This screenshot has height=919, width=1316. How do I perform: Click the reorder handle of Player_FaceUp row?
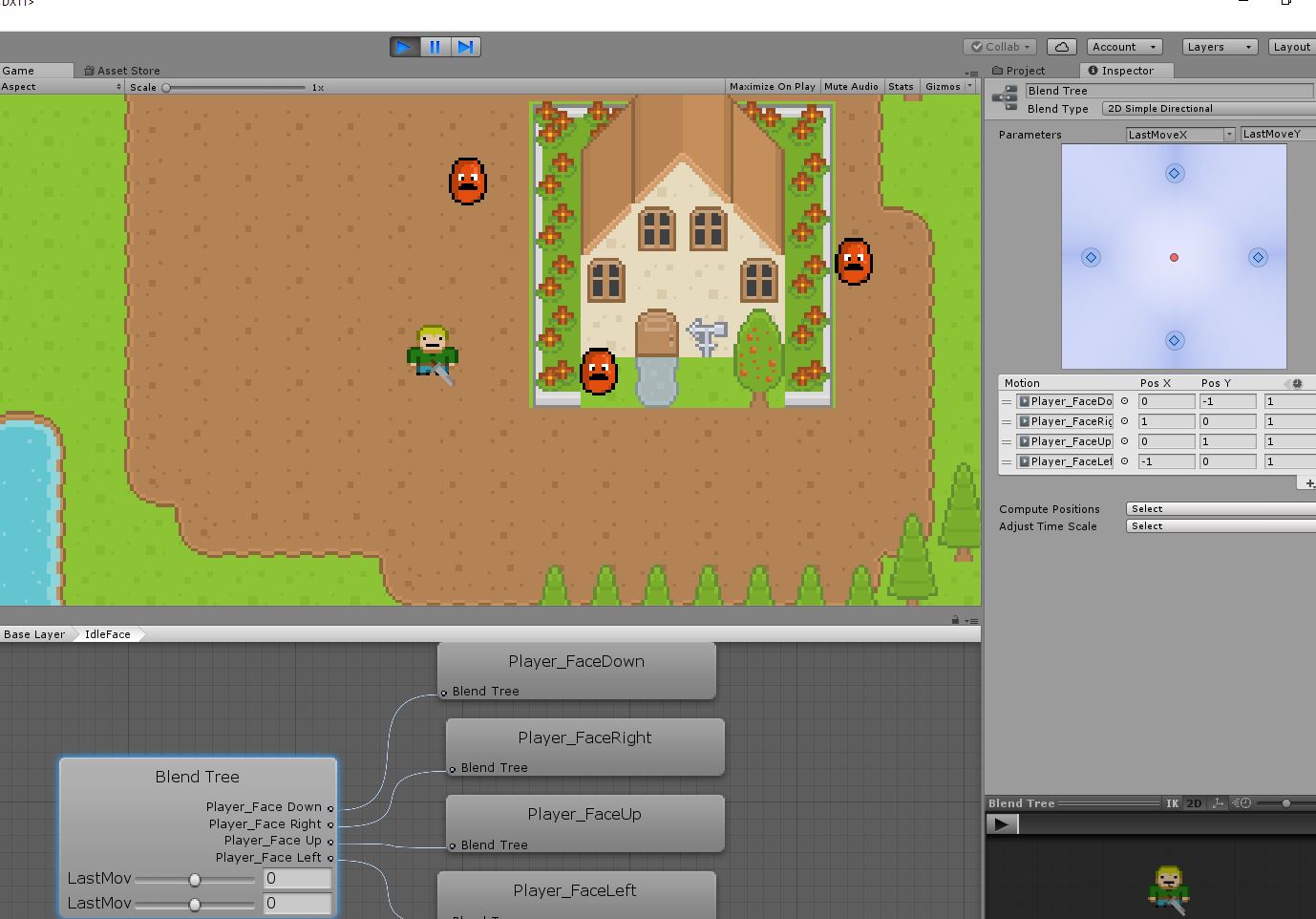[1007, 442]
